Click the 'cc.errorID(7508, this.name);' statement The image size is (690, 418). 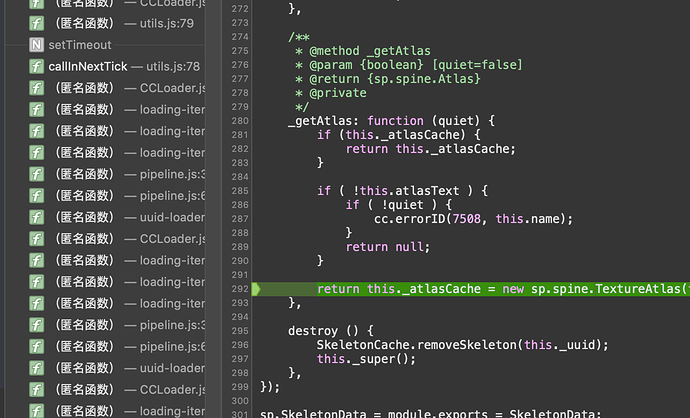[x=473, y=219]
